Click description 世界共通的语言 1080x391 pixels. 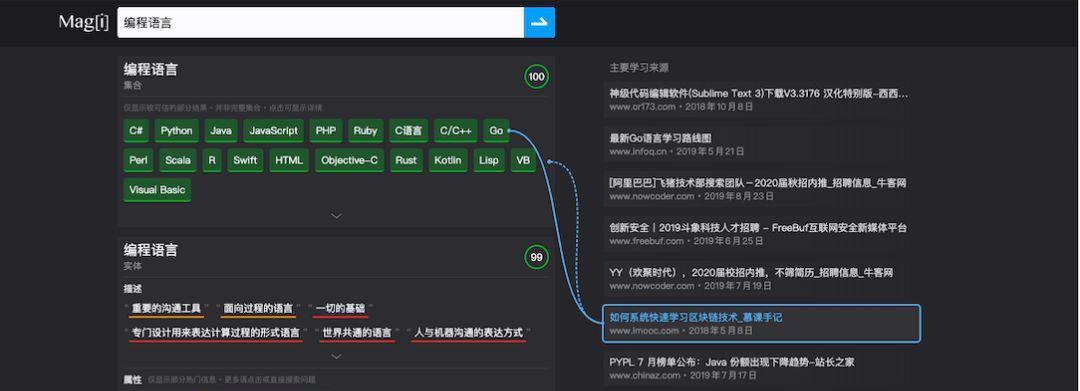[357, 333]
